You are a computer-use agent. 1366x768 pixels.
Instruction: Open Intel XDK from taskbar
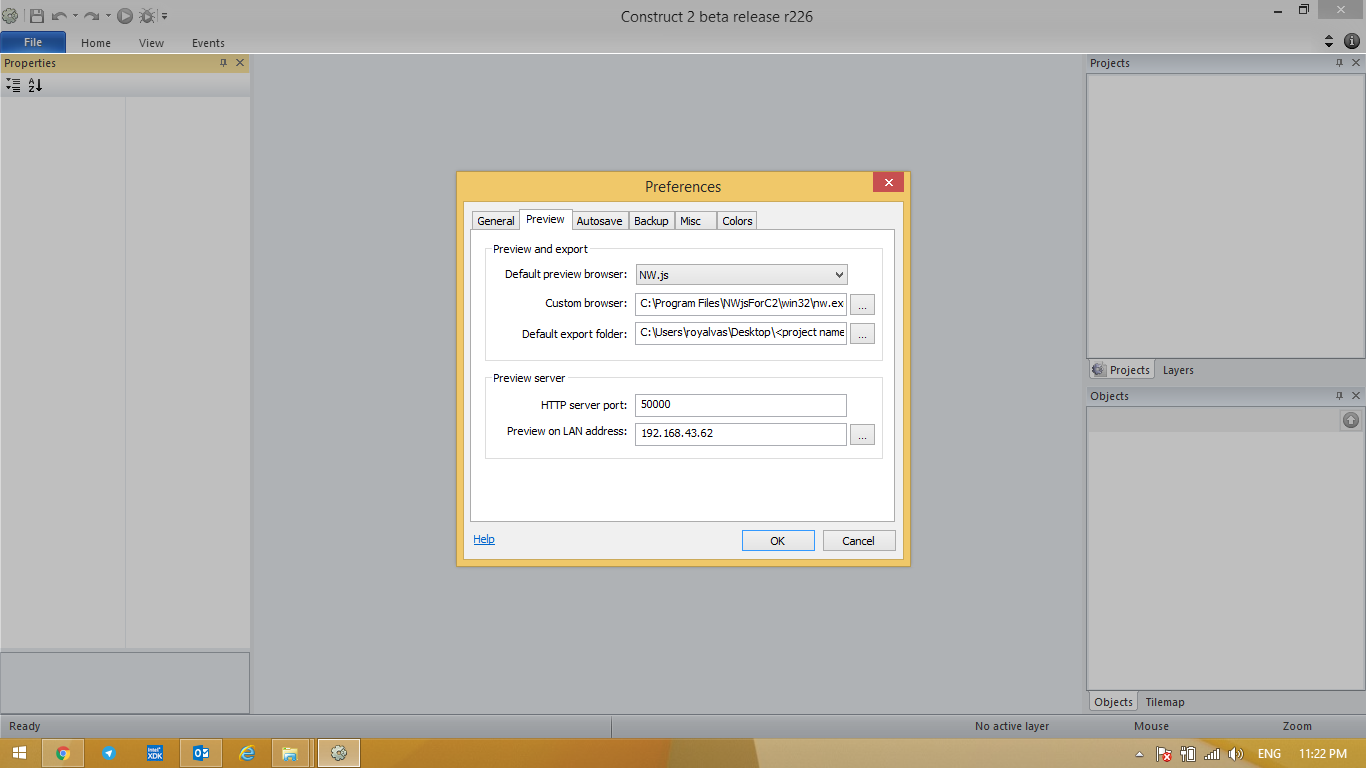click(155, 753)
